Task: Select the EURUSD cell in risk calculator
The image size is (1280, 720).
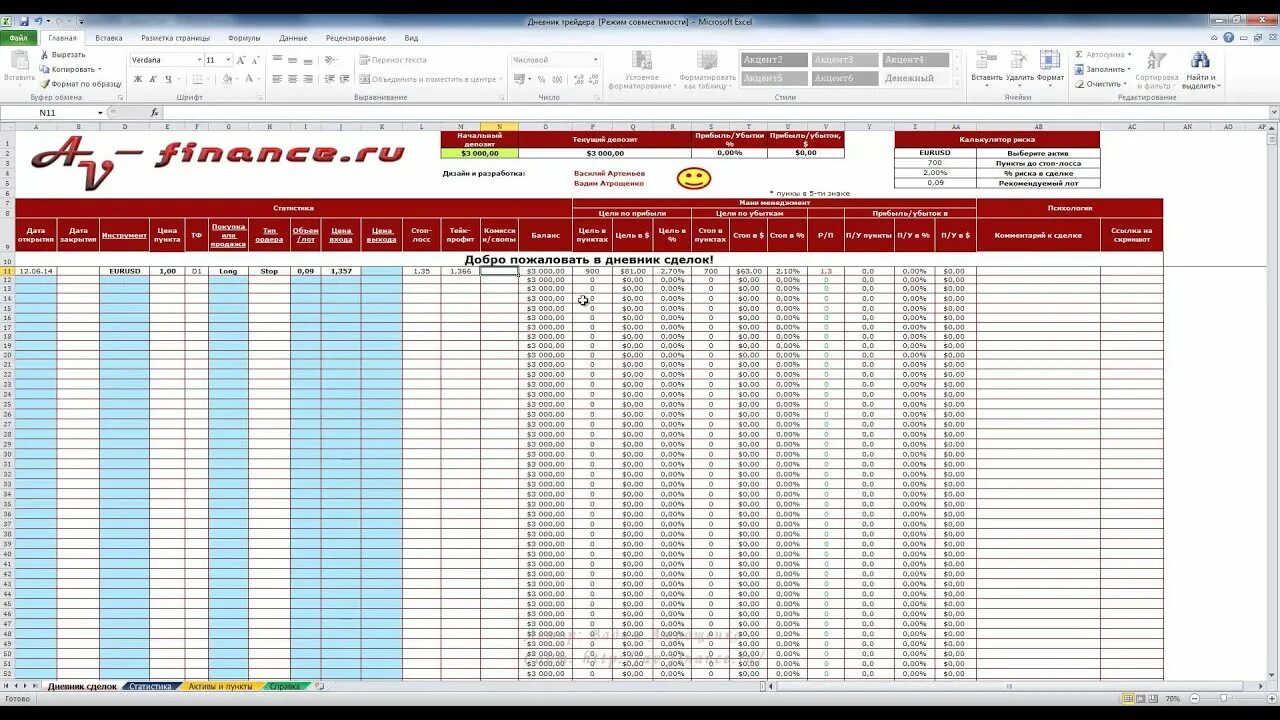Action: tap(934, 153)
